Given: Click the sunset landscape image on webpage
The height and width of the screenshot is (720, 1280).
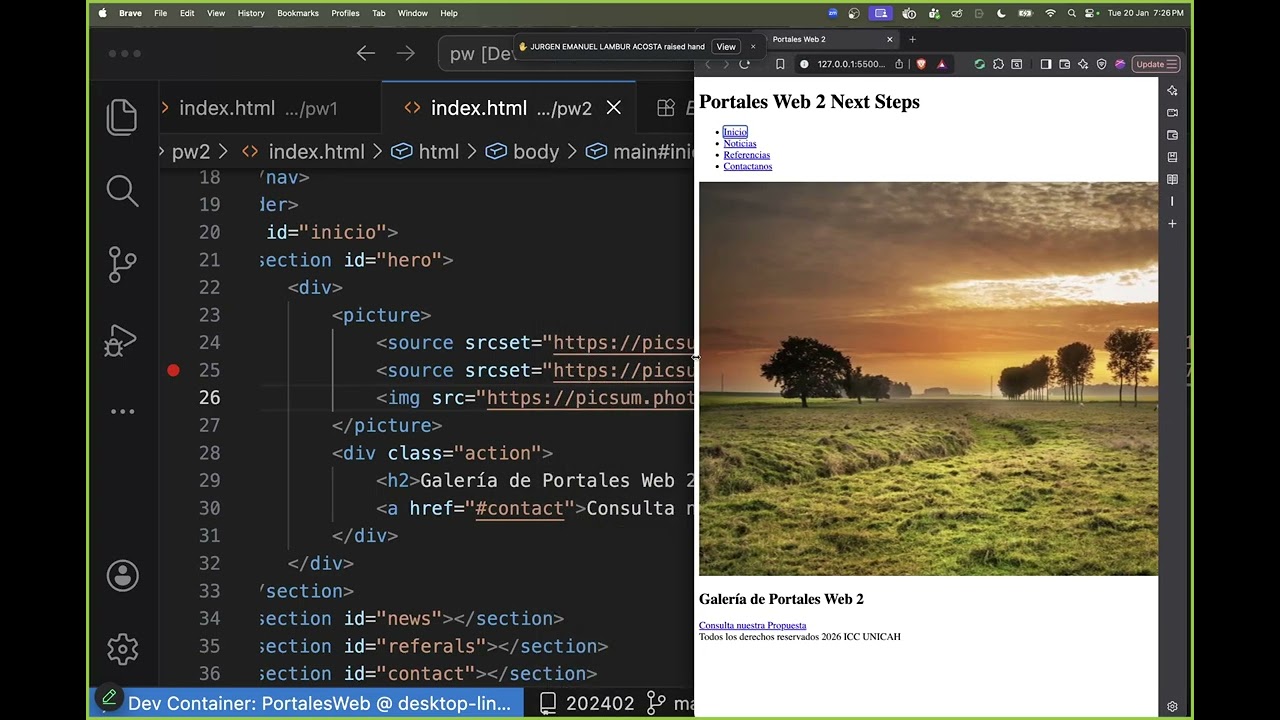Looking at the screenshot, I should tap(928, 379).
